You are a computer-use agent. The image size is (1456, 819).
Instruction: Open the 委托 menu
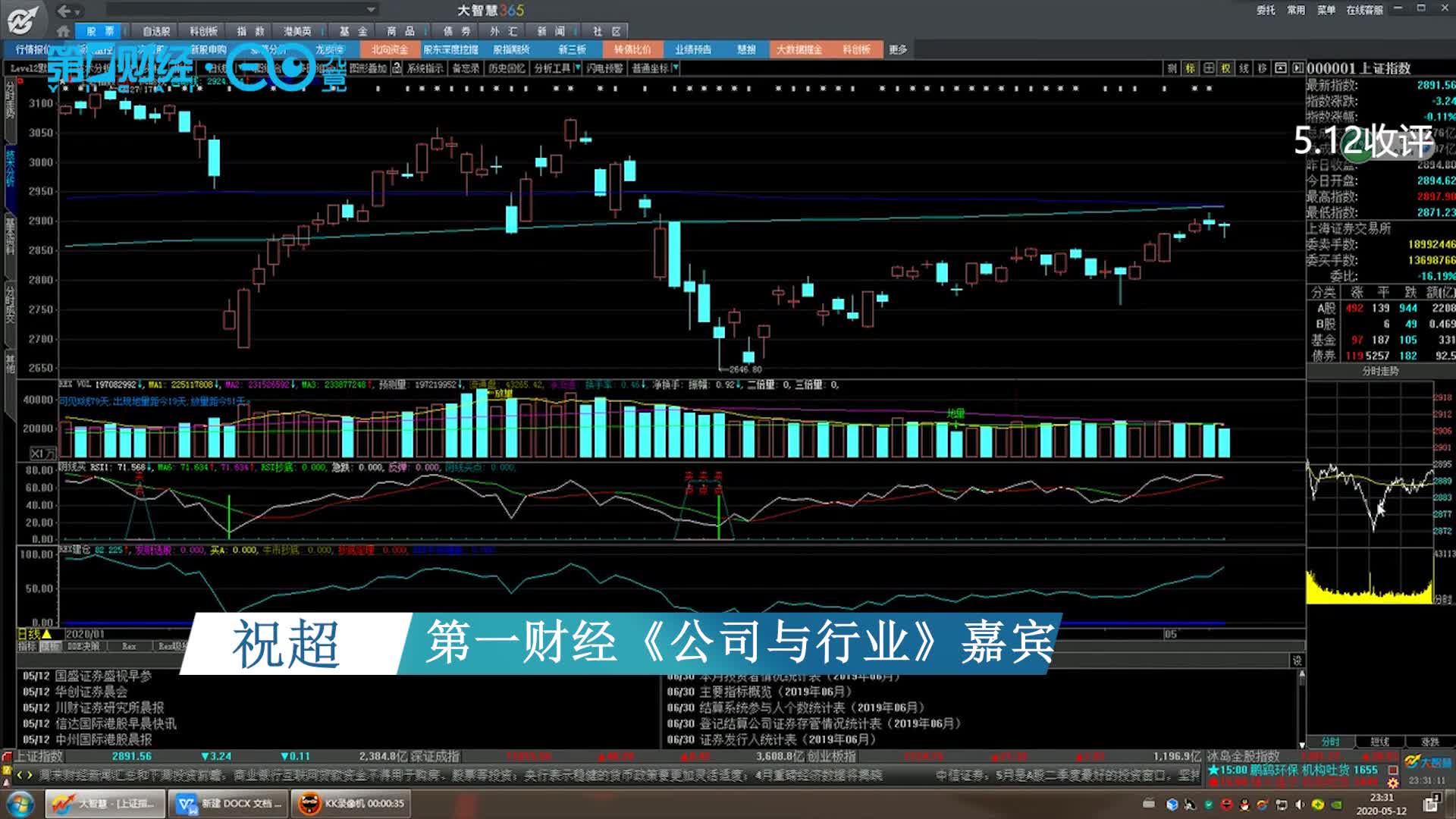point(1266,10)
